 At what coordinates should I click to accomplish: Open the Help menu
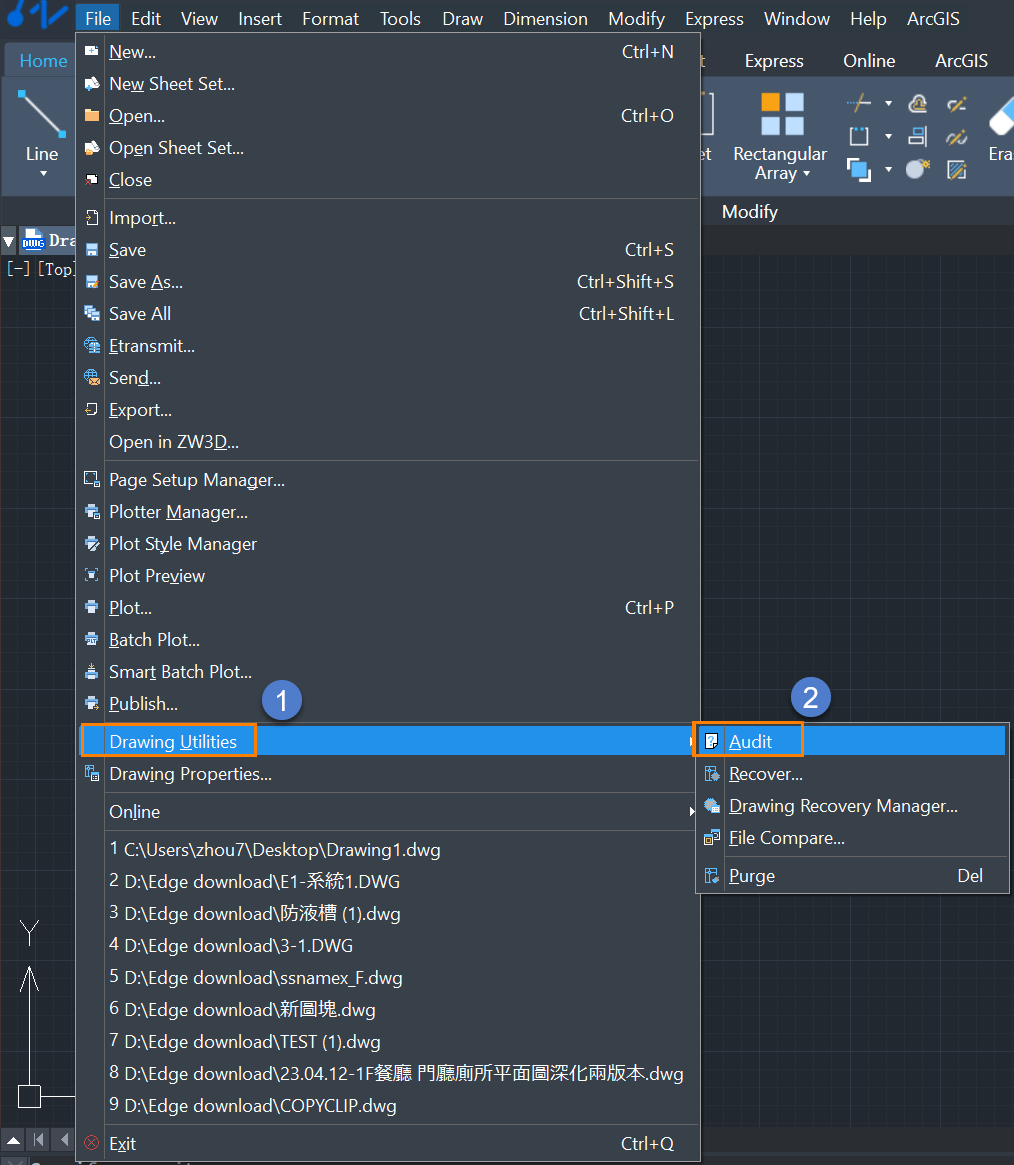[x=868, y=19]
